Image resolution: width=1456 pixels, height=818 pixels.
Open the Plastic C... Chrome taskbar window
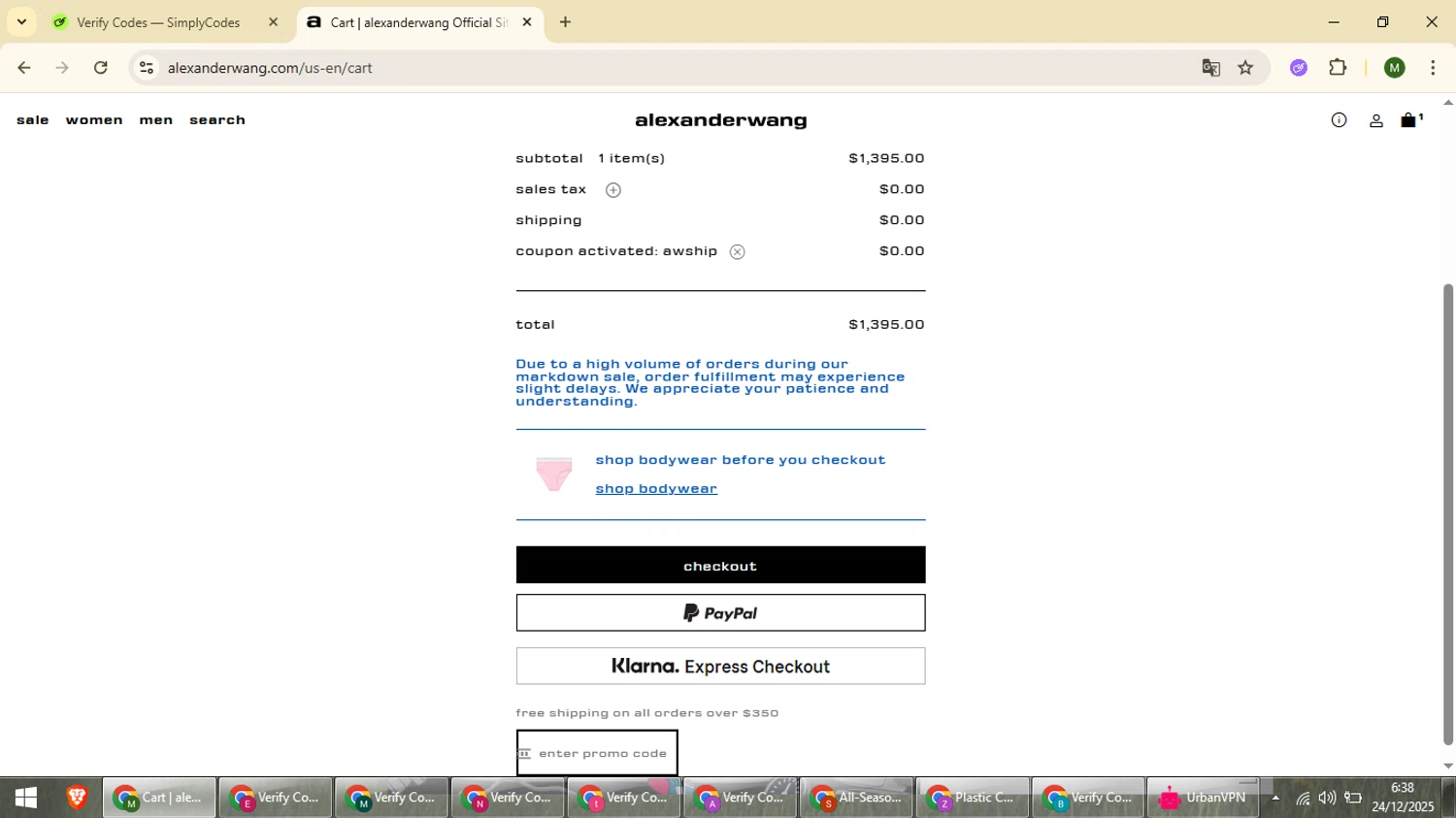973,799
